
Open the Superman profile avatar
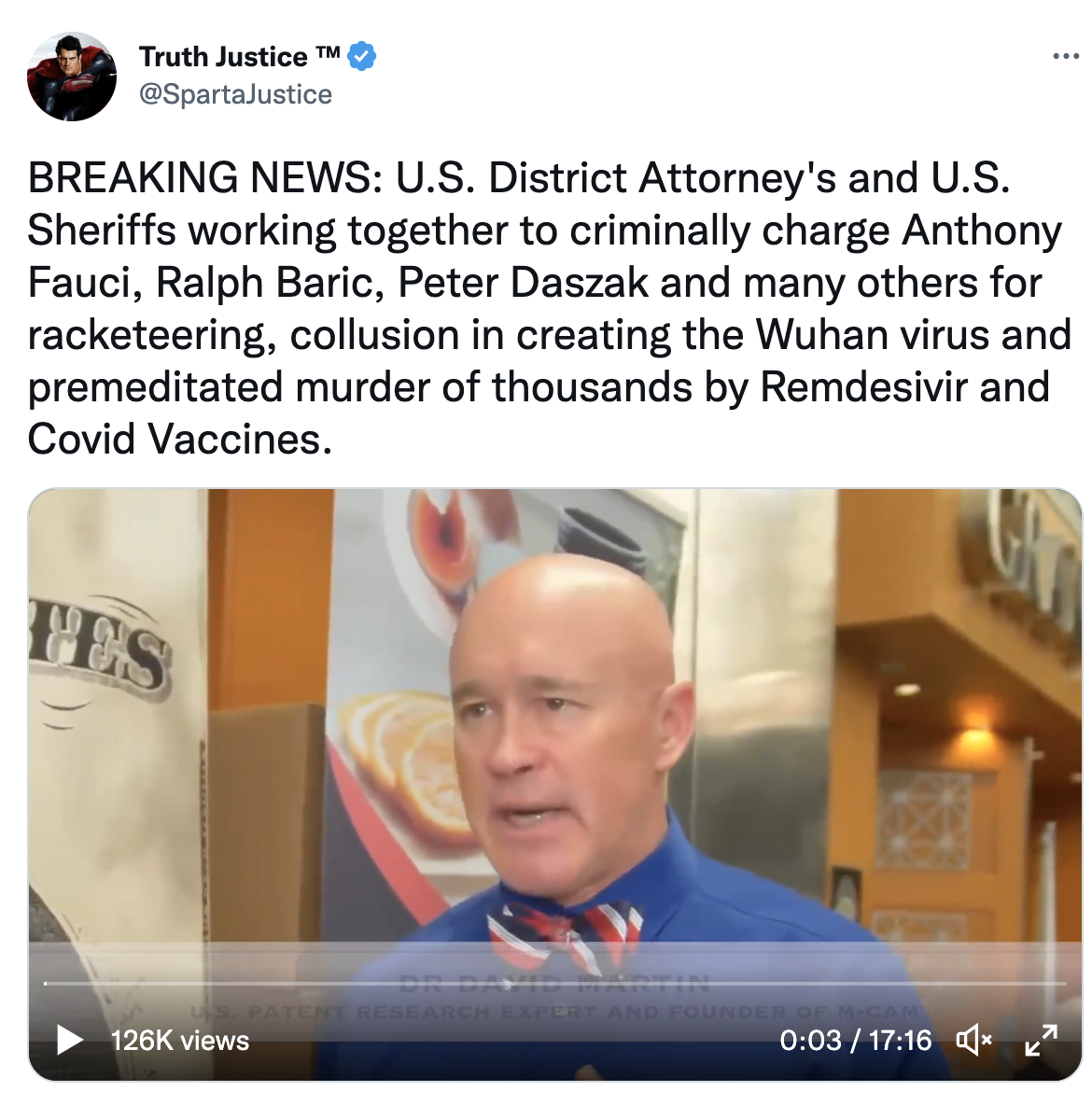point(72,77)
